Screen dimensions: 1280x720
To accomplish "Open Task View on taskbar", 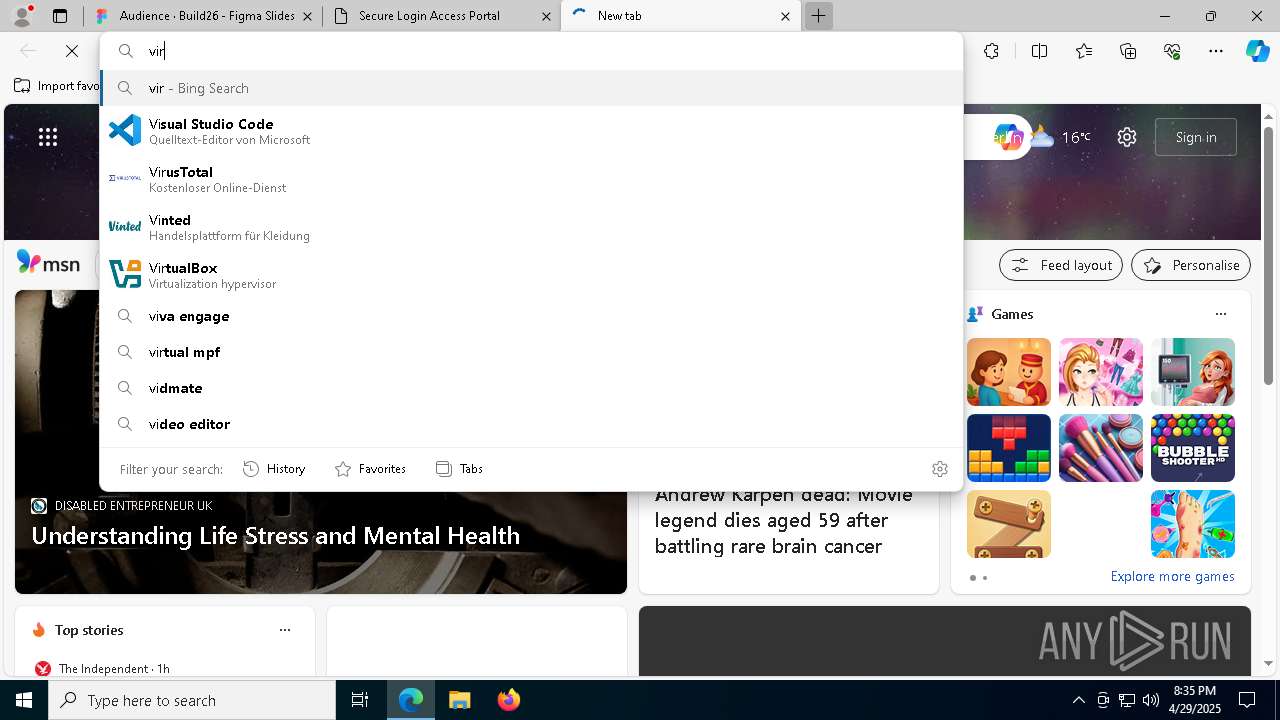I will [x=360, y=700].
